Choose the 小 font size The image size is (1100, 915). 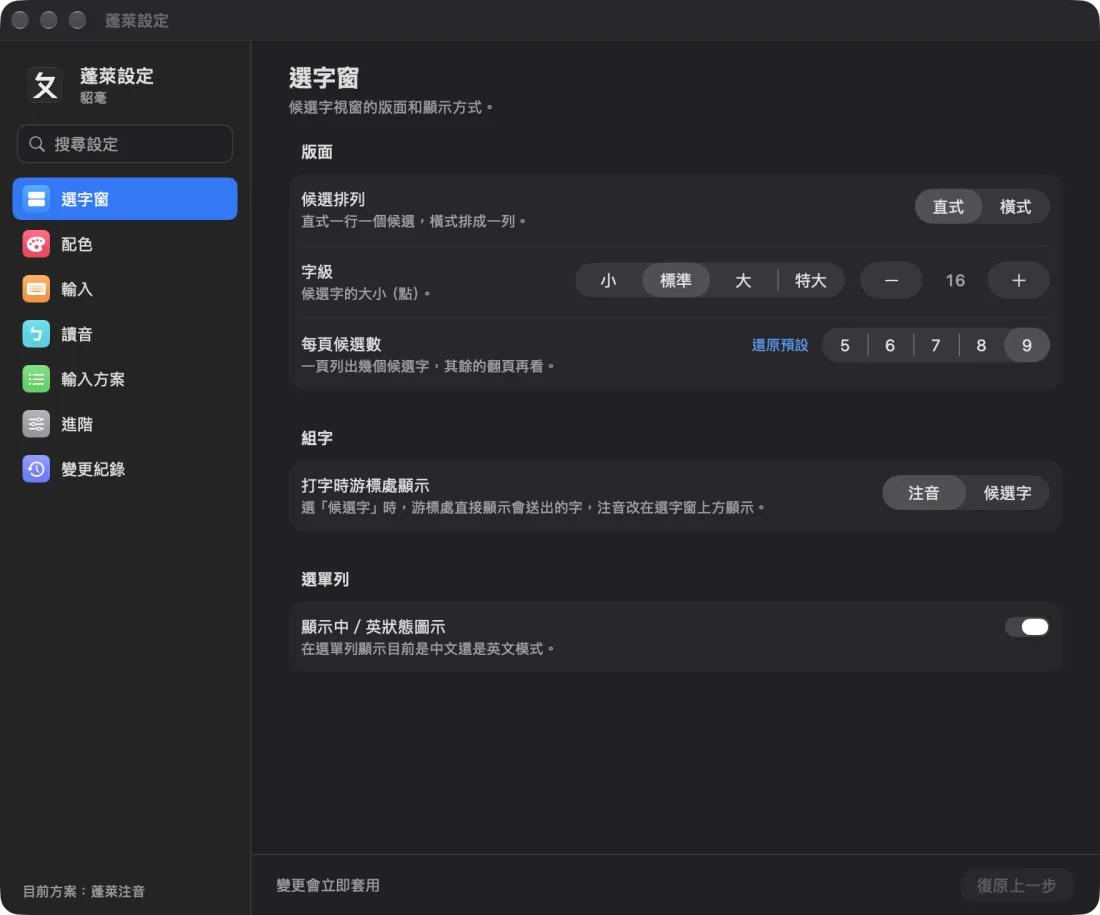(608, 281)
